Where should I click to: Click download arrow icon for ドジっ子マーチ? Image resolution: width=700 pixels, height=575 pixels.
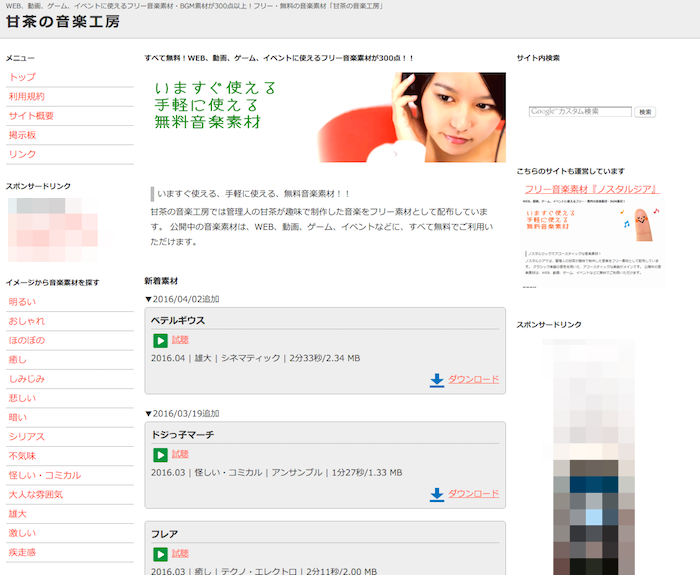coord(437,494)
